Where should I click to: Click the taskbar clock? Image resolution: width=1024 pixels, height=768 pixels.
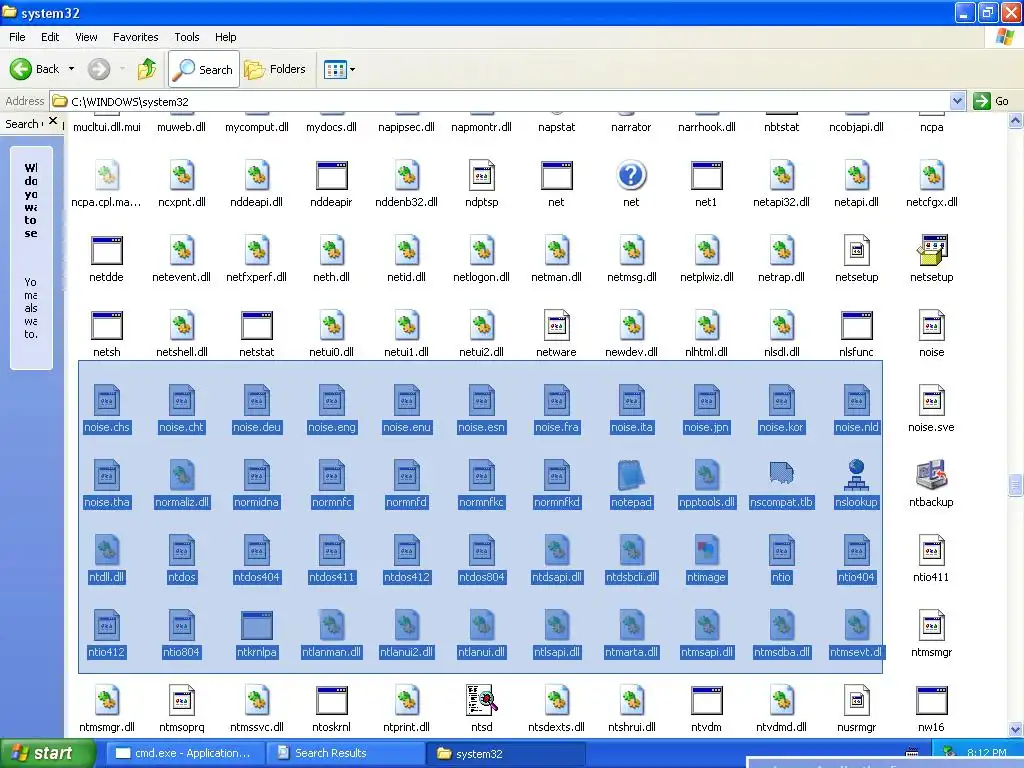coord(986,752)
